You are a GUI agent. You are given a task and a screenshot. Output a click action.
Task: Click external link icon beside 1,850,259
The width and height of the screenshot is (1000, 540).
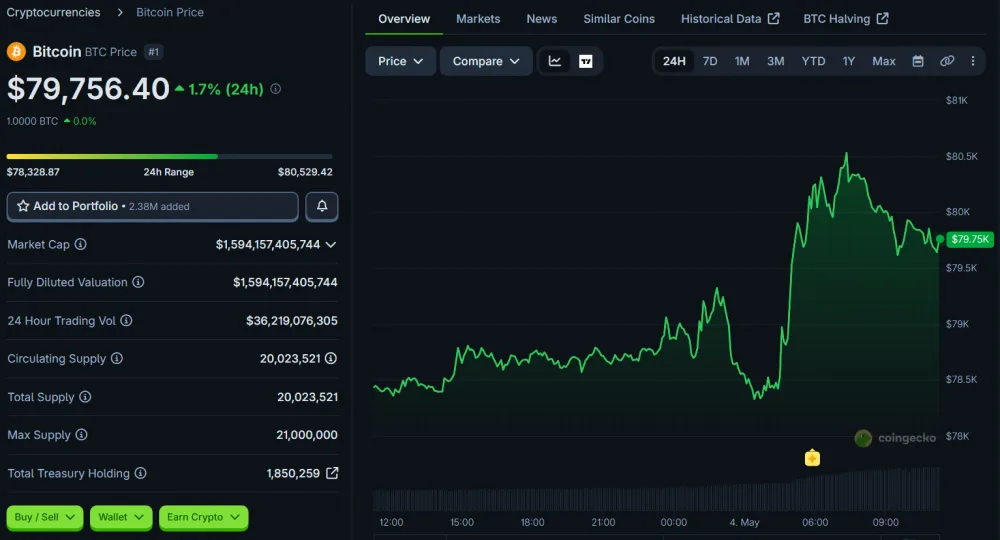(332, 473)
